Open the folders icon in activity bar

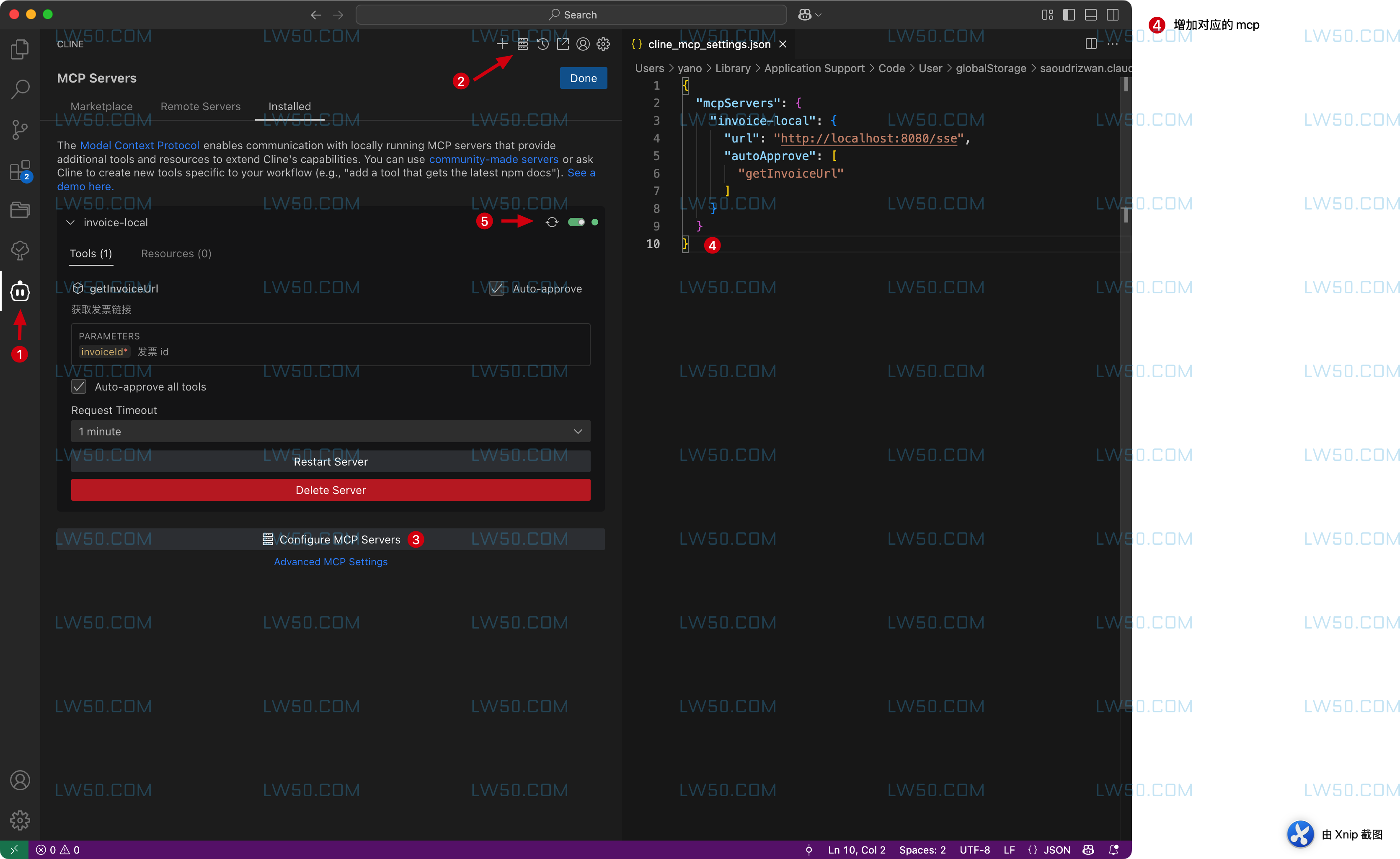coord(20,210)
